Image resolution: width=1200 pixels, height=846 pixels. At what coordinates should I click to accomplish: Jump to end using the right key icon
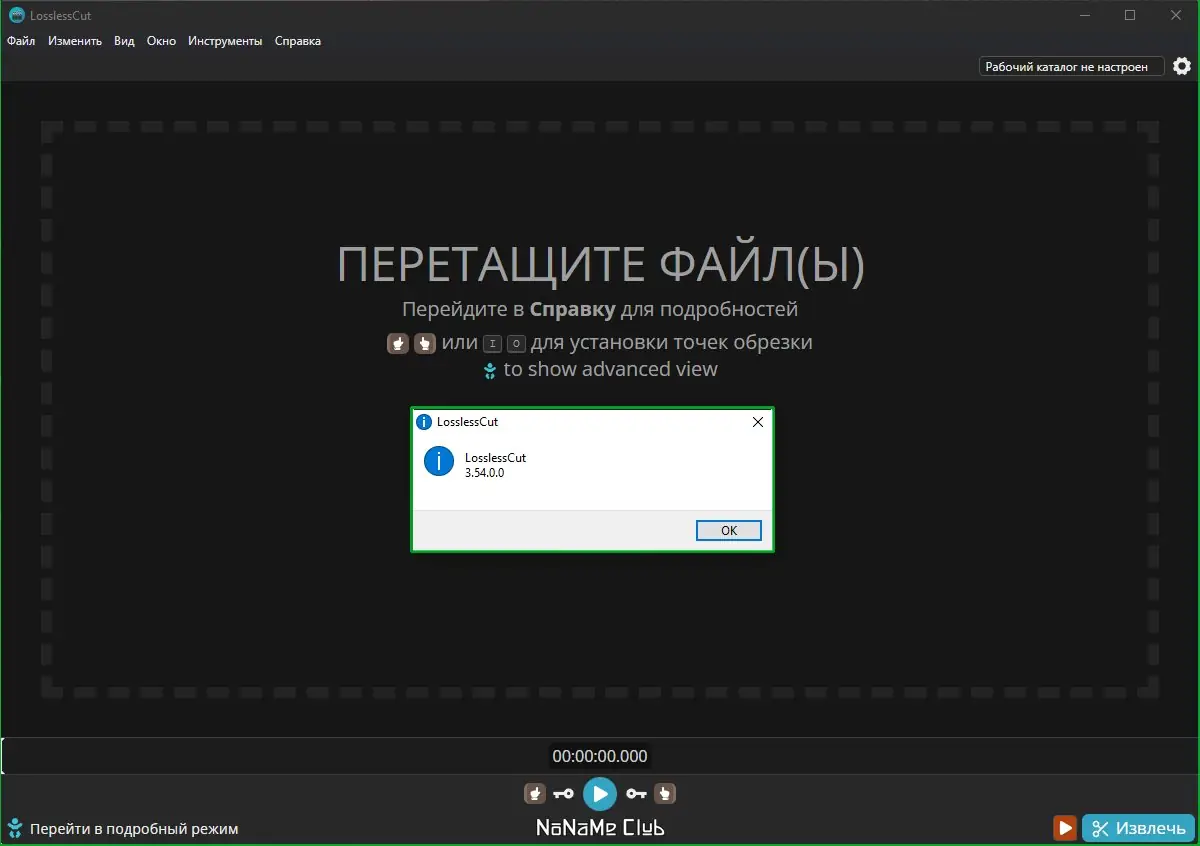click(x=636, y=793)
